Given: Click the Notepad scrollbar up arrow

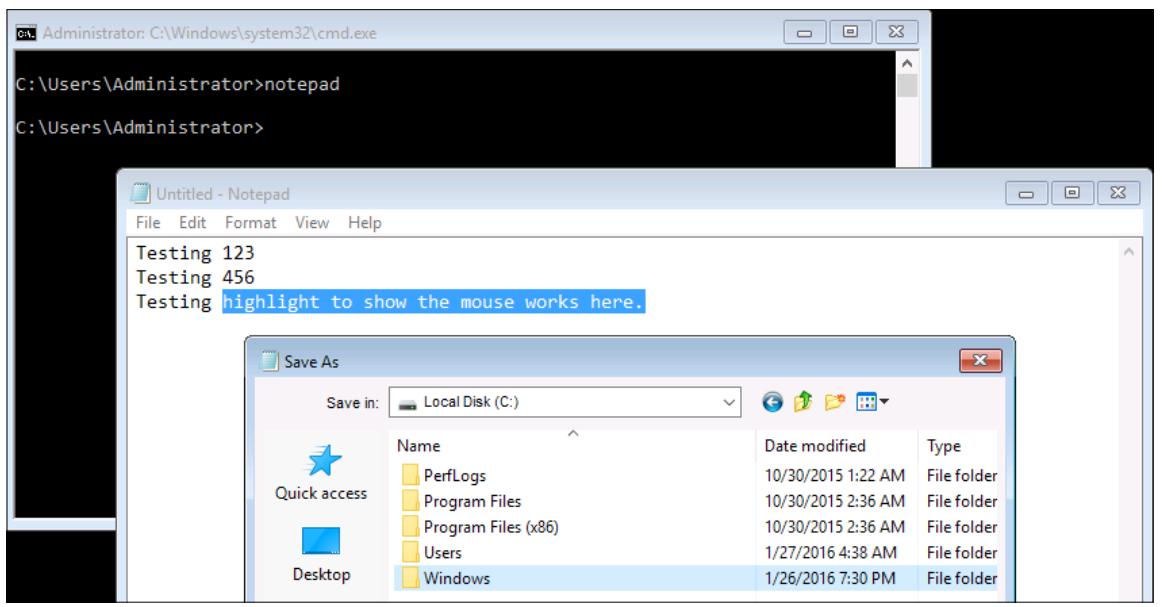Looking at the screenshot, I should tap(1128, 252).
